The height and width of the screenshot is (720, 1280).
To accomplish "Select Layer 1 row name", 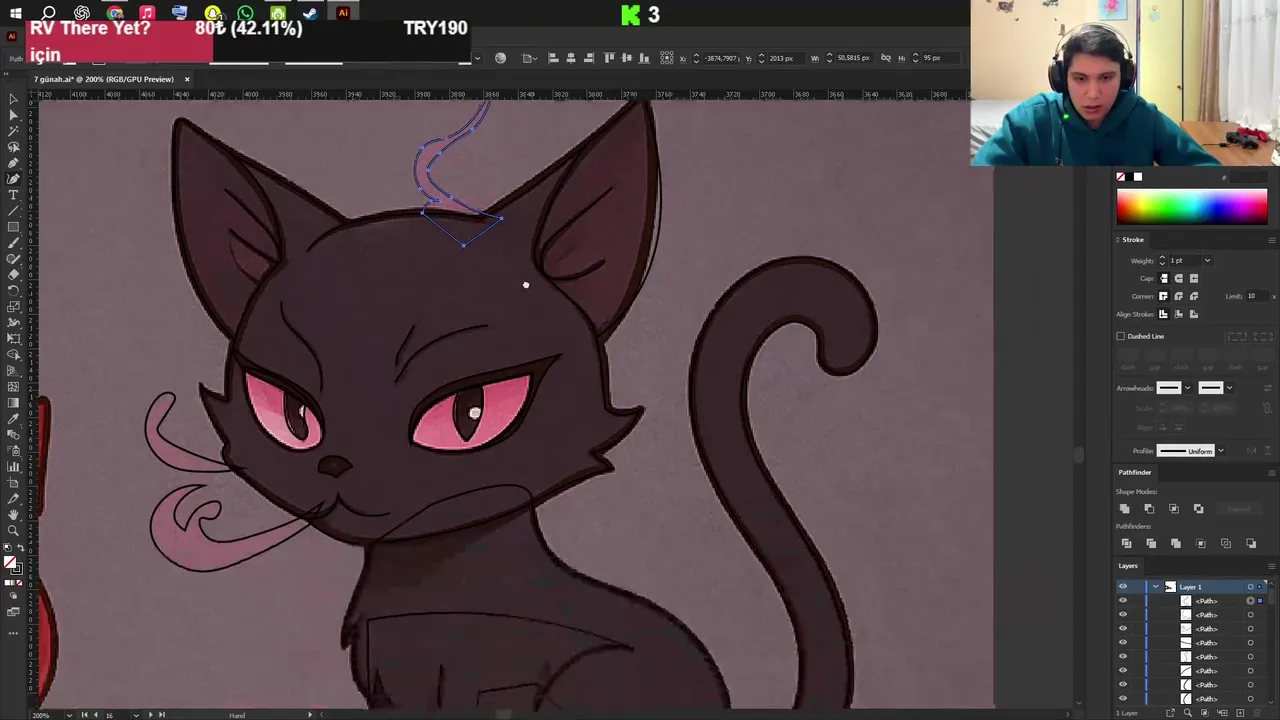I will click(1190, 587).
